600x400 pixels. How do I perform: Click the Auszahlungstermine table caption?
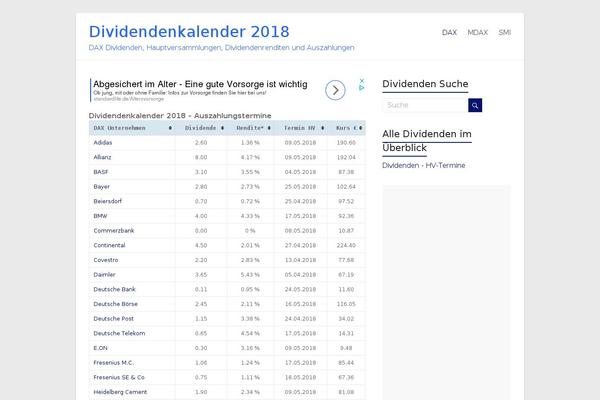click(180, 116)
